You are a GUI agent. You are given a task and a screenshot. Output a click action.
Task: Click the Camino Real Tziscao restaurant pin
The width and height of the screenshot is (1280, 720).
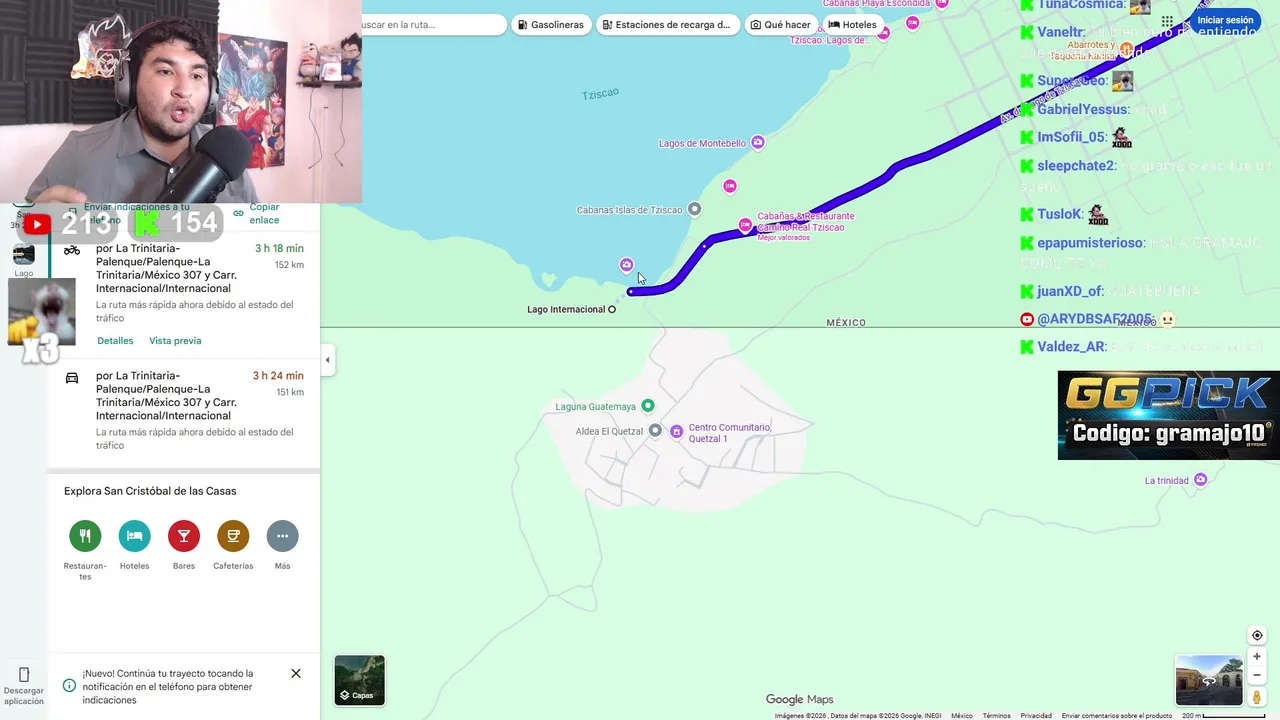745,225
